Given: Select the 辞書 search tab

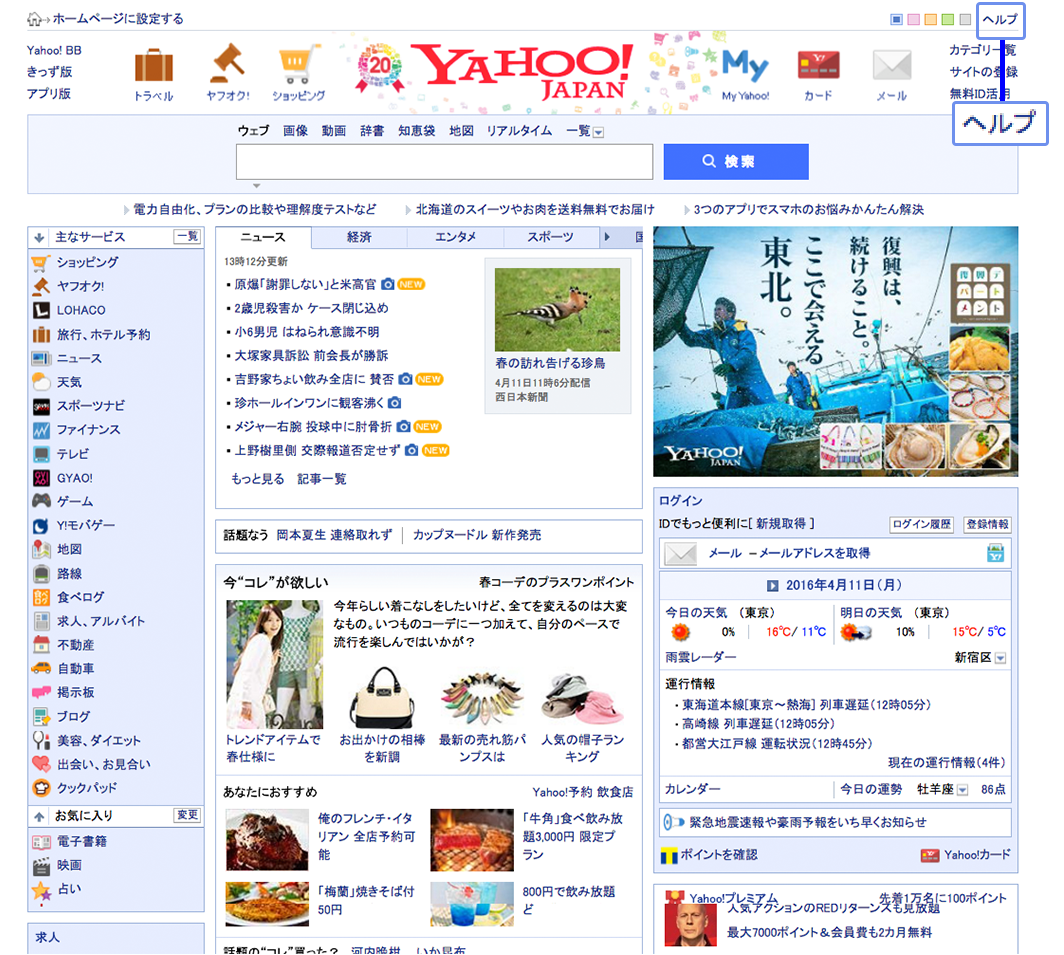Looking at the screenshot, I should point(372,131).
